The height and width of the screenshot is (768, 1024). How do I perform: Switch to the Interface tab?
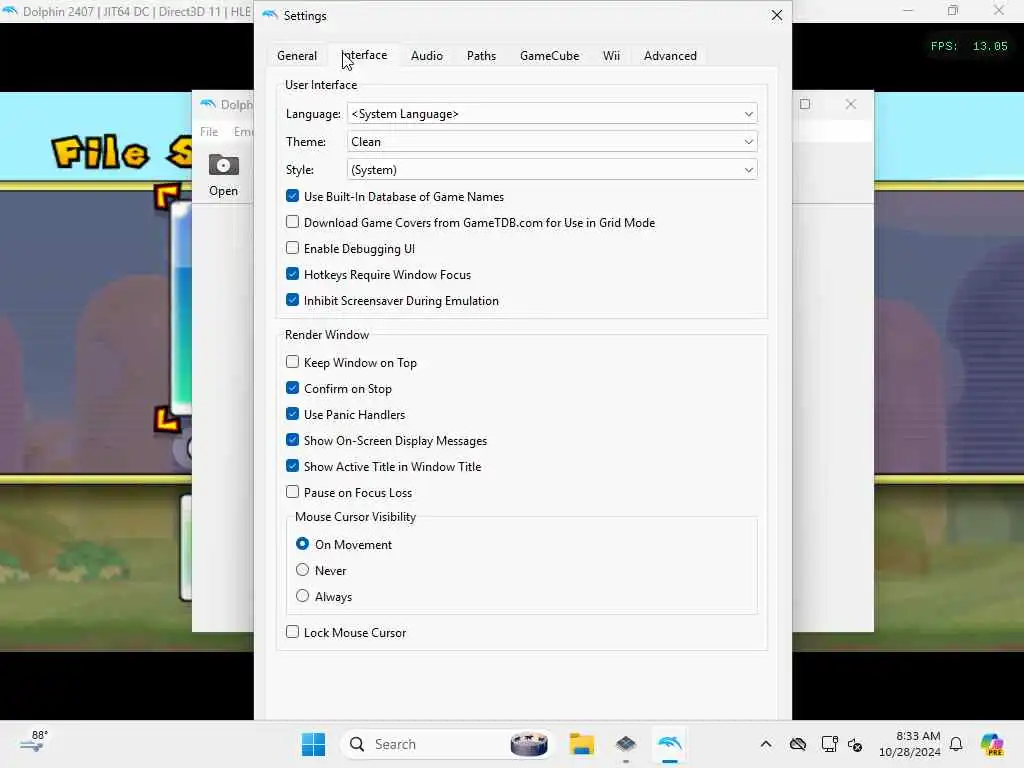pos(364,56)
